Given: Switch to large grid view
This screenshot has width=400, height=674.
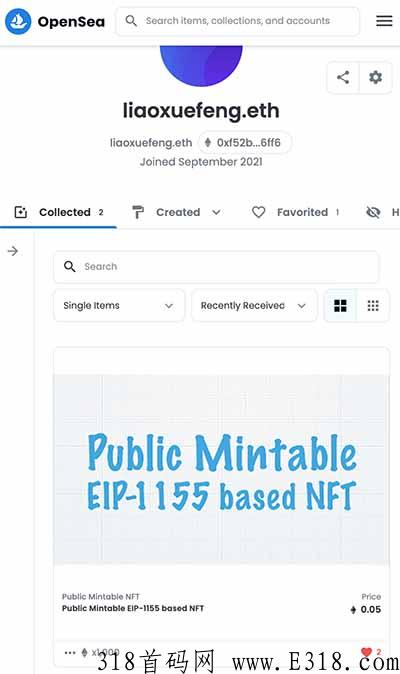Looking at the screenshot, I should point(340,306).
